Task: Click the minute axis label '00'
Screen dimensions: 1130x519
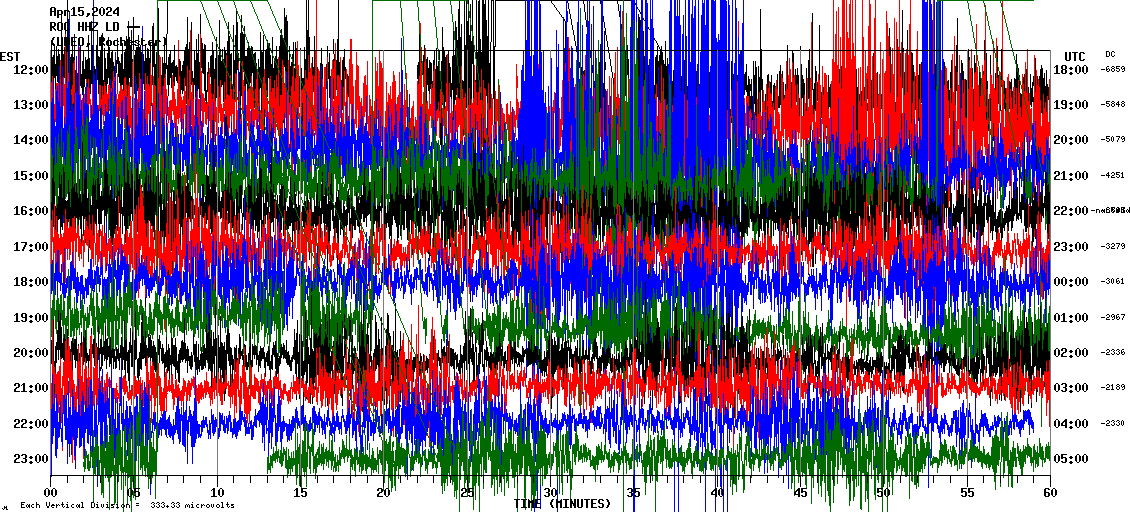Action: click(50, 494)
